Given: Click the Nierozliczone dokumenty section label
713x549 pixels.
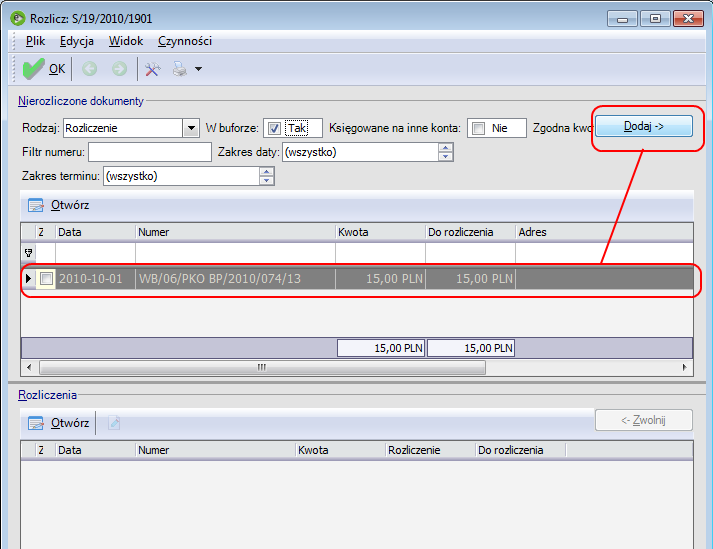Looking at the screenshot, I should click(x=80, y=101).
